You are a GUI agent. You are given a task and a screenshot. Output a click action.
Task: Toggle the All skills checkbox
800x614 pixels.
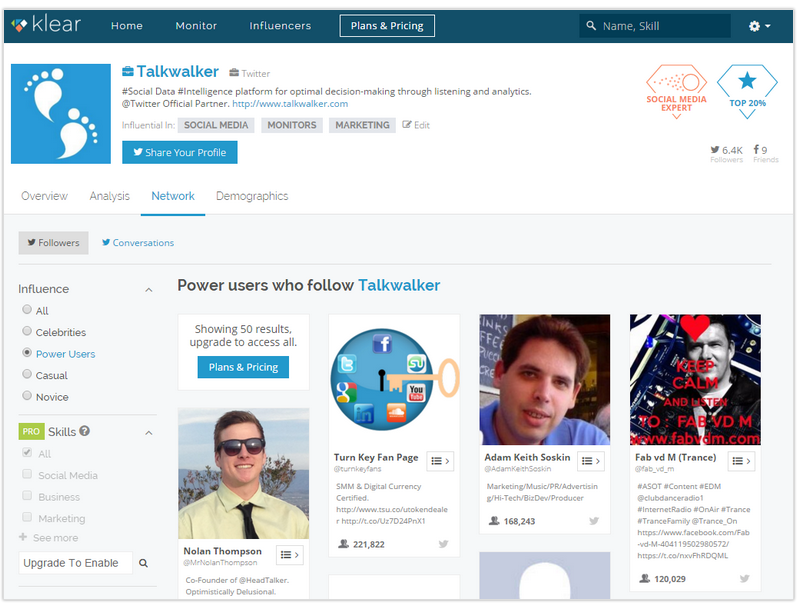click(27, 452)
